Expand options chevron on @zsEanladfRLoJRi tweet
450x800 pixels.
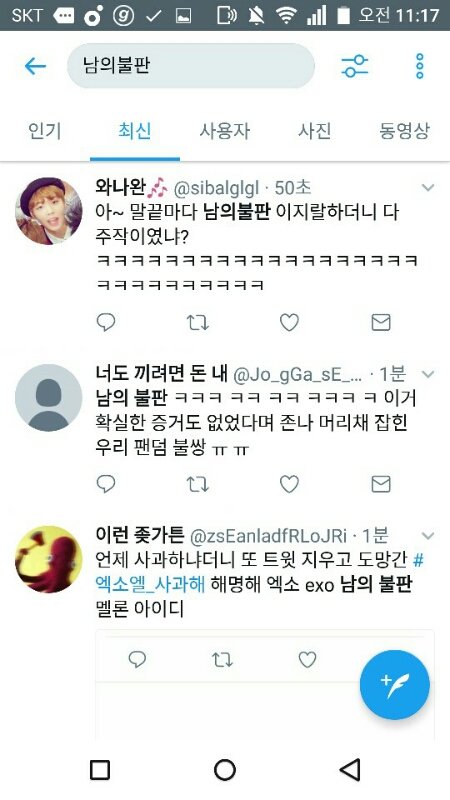point(428,536)
